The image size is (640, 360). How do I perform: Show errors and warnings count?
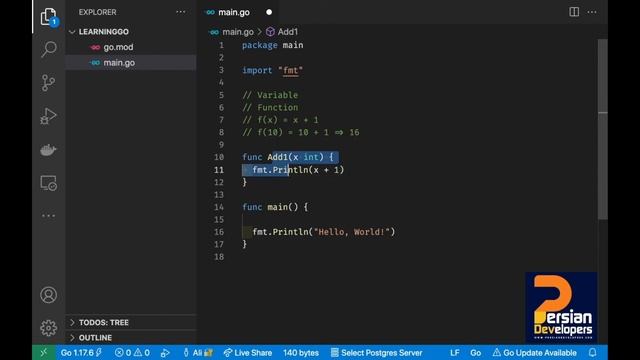tap(132, 353)
